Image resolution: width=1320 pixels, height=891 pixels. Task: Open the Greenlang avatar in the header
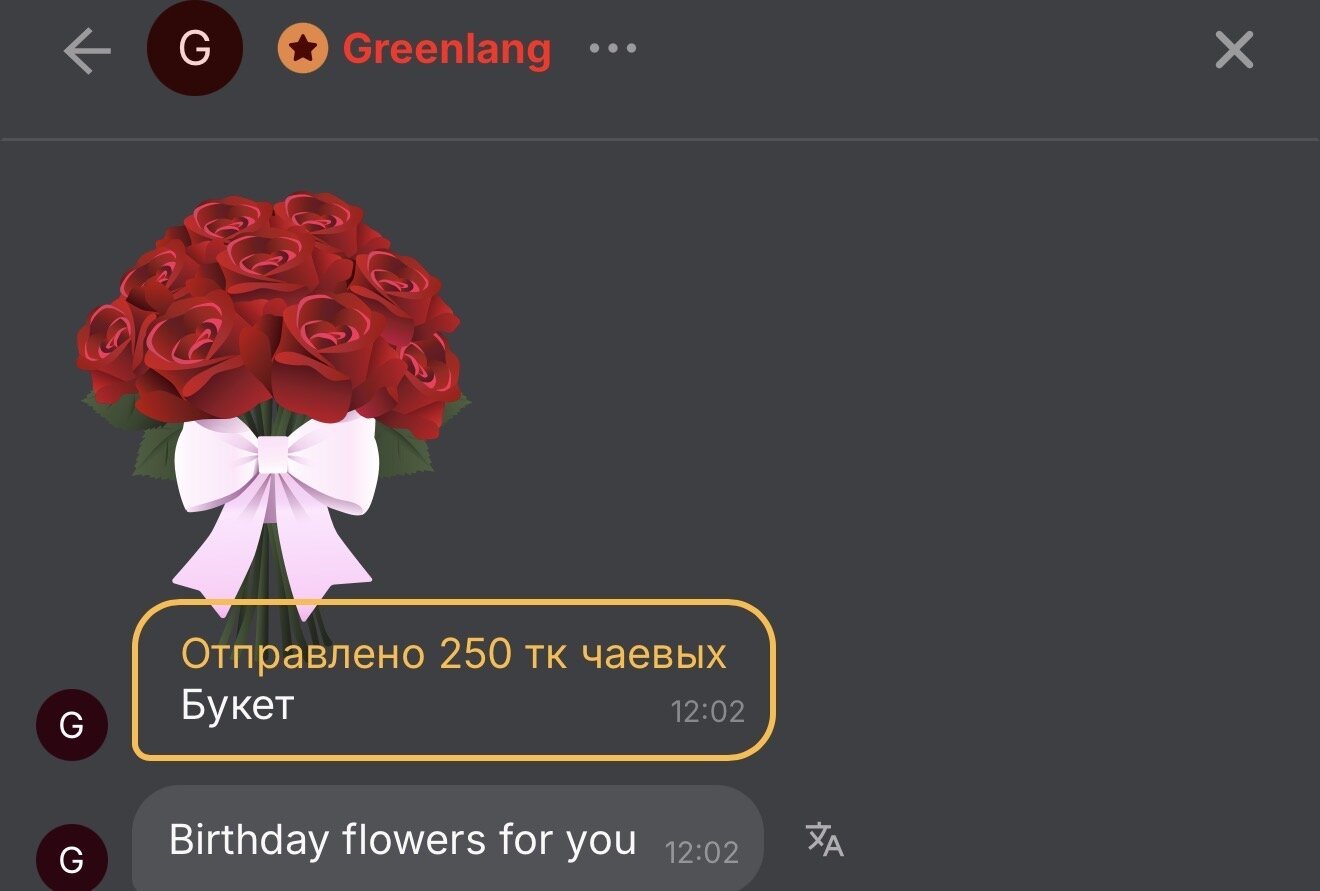(194, 48)
